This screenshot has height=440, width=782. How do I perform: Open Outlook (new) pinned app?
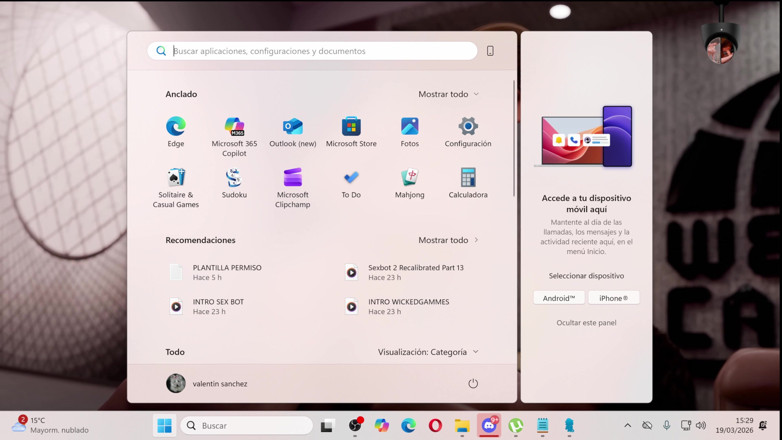point(293,132)
